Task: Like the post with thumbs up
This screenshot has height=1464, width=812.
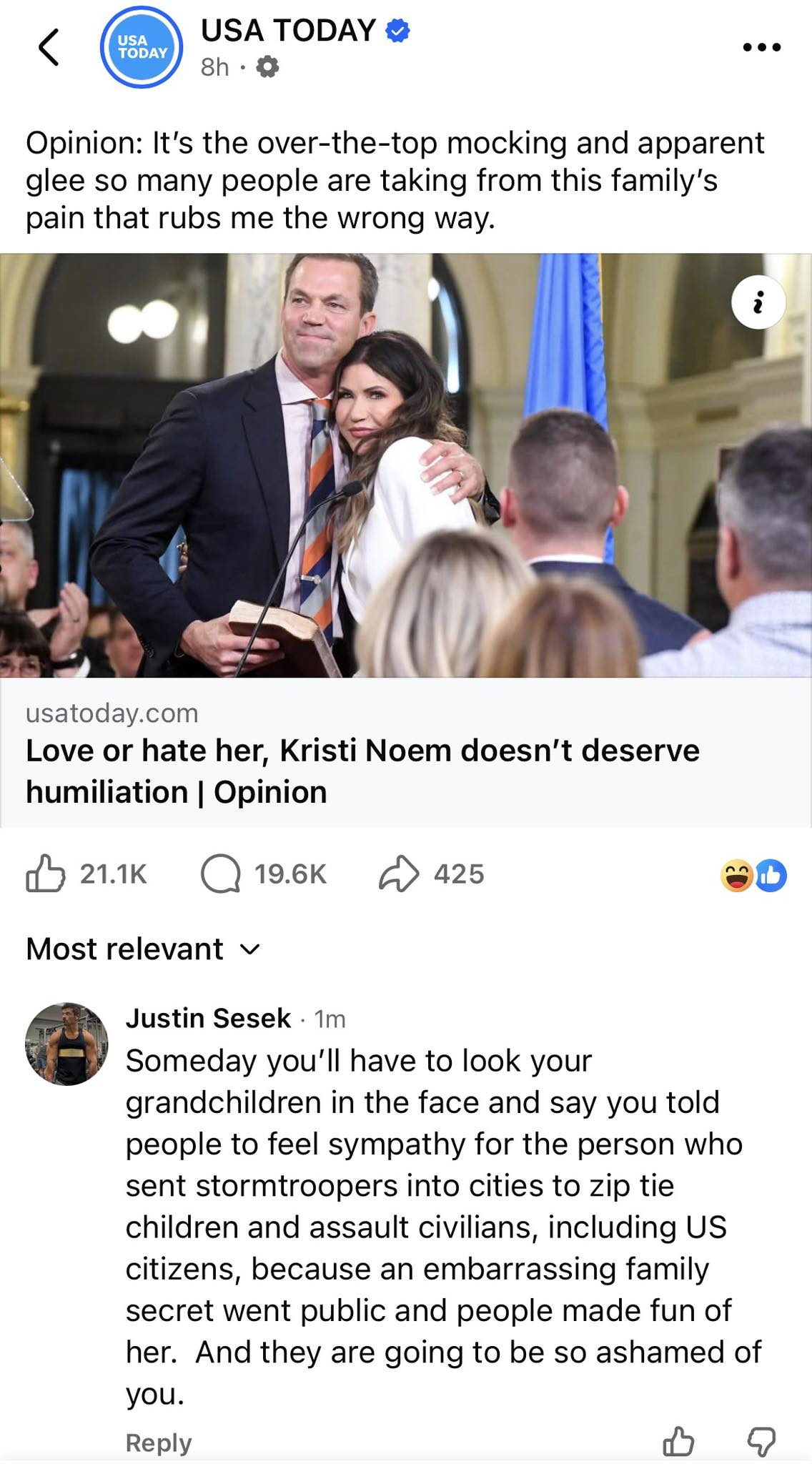Action: click(x=45, y=874)
